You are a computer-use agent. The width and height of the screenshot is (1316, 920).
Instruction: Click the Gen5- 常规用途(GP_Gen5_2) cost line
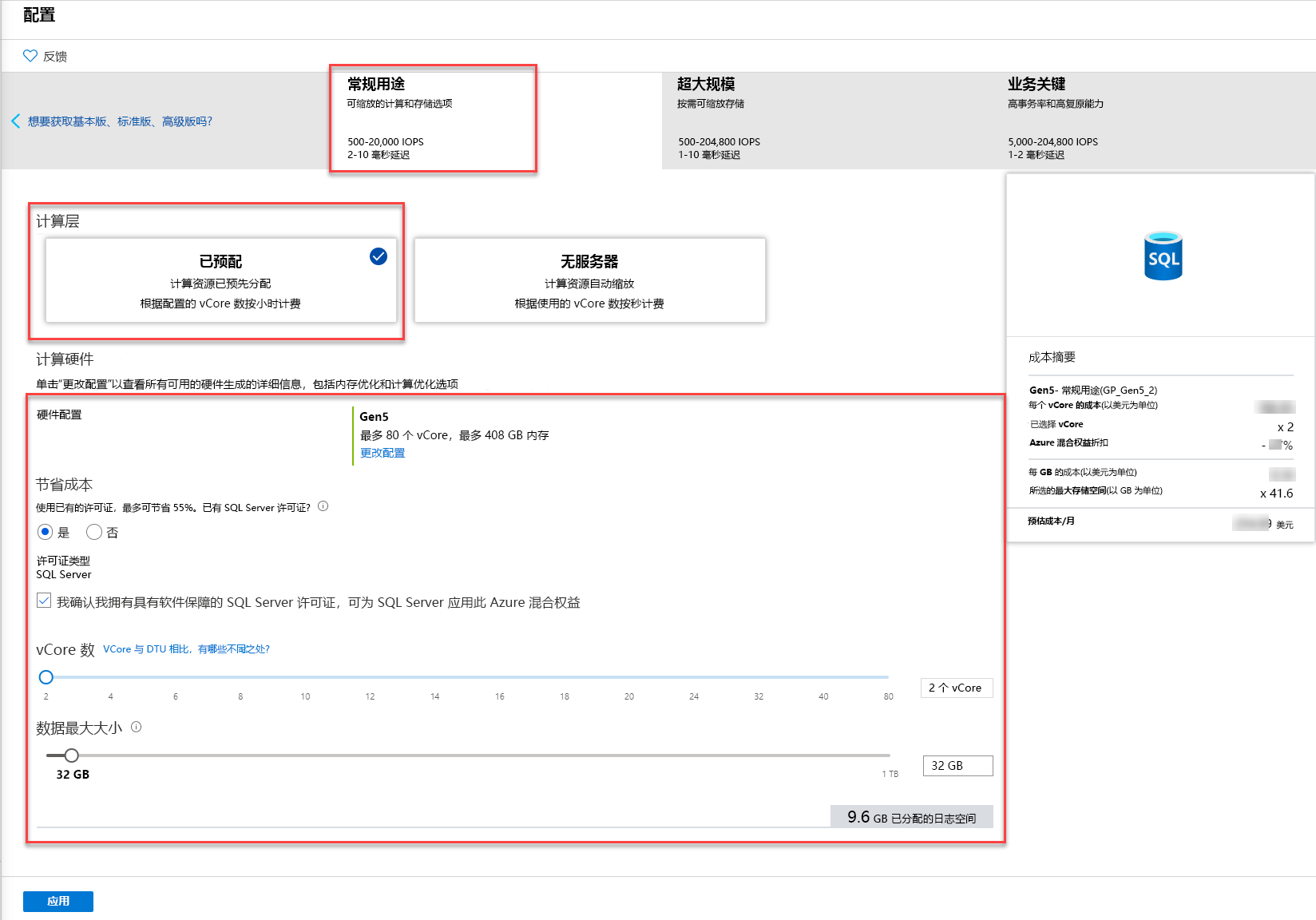(x=1093, y=390)
